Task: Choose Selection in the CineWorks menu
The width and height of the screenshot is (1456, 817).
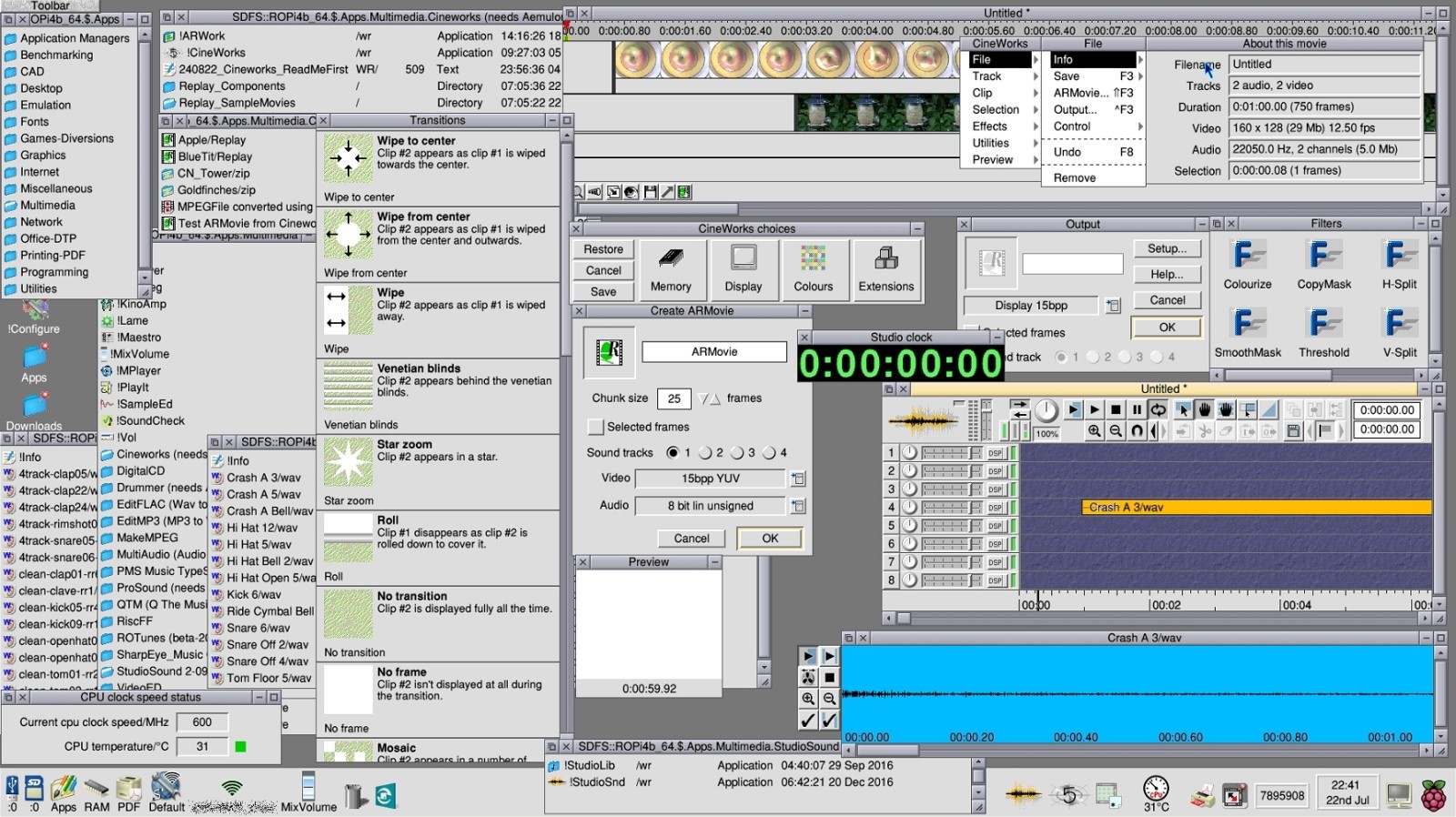Action: tap(1001, 109)
